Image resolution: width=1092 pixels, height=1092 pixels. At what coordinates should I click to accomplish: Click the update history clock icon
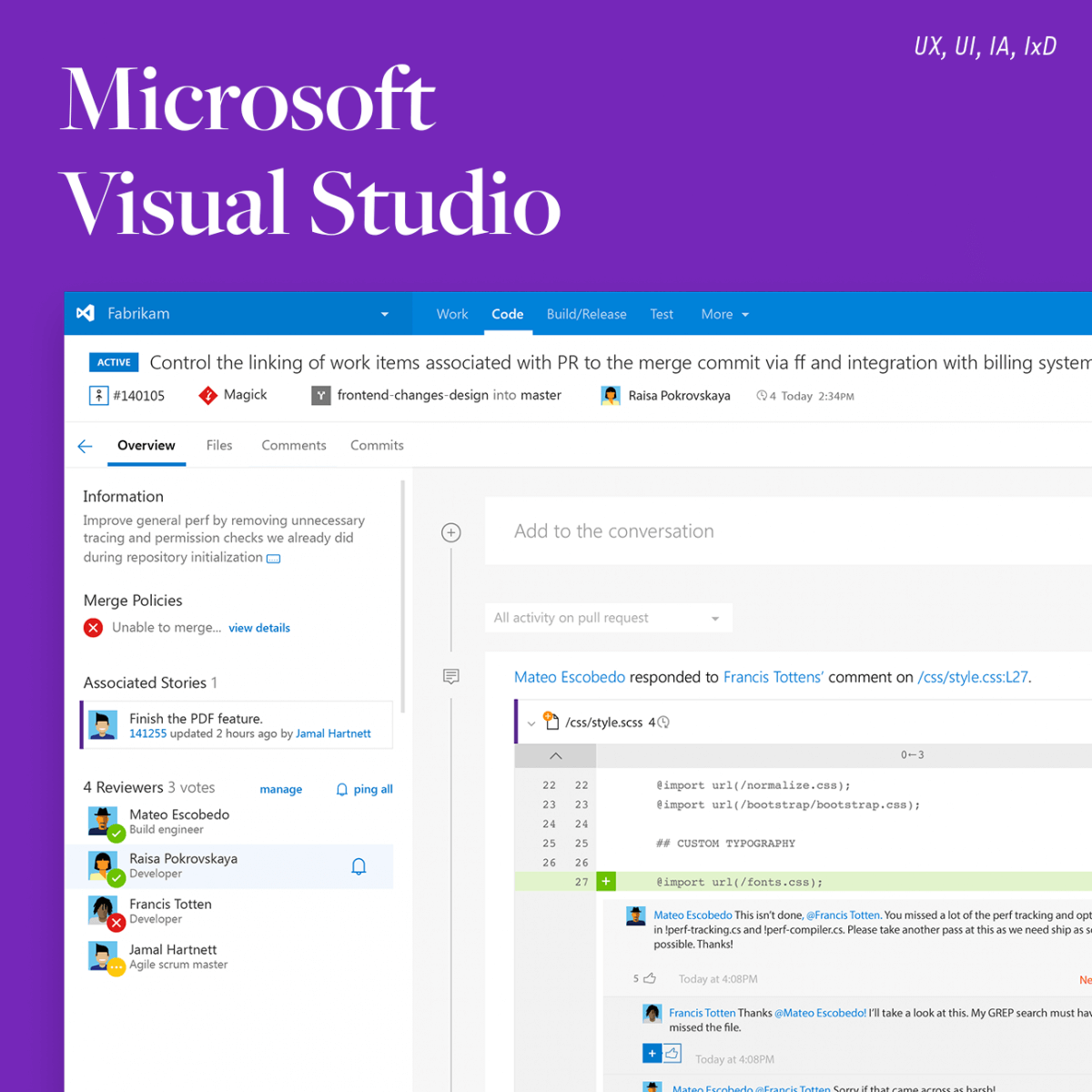(762, 396)
